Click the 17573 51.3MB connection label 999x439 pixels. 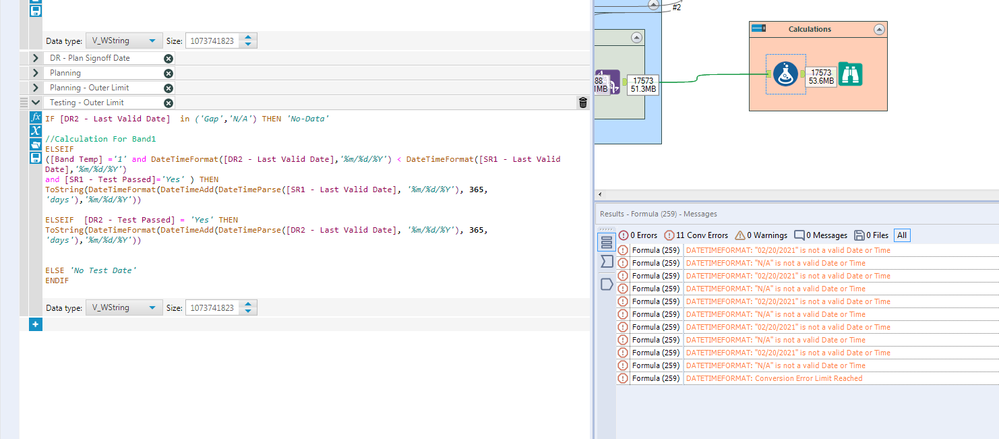(x=643, y=85)
